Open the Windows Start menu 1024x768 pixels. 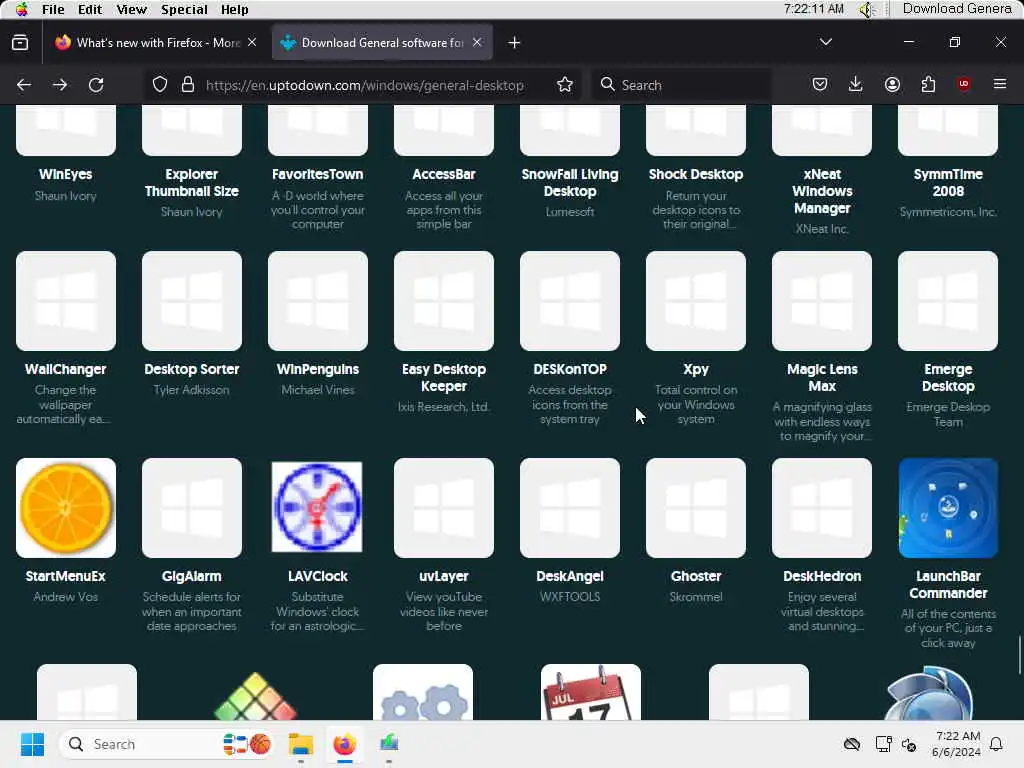point(32,744)
